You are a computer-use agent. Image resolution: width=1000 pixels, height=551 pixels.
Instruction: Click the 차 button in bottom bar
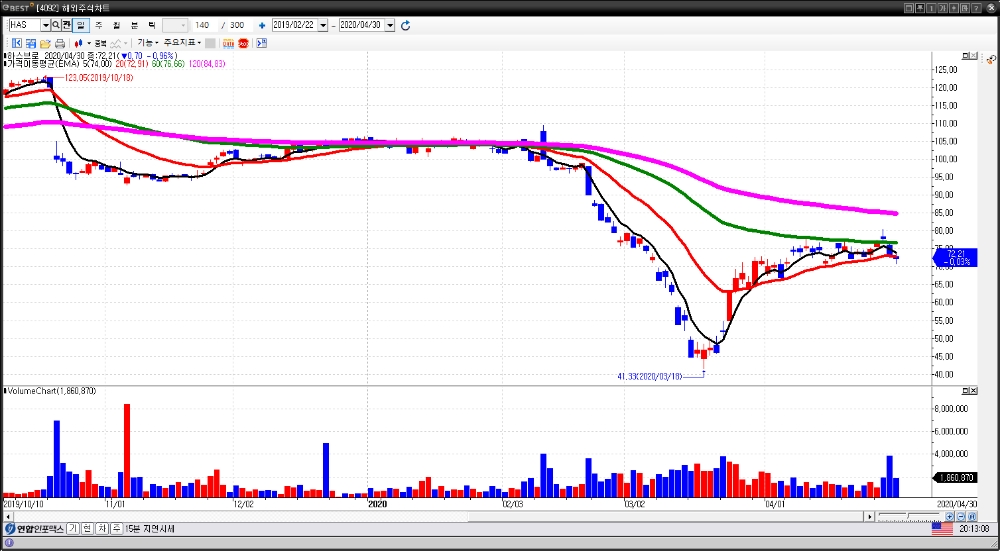pyautogui.click(x=102, y=528)
